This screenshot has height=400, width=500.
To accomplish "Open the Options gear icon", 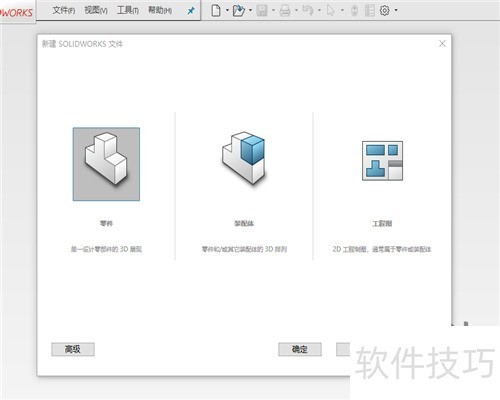I will point(385,10).
